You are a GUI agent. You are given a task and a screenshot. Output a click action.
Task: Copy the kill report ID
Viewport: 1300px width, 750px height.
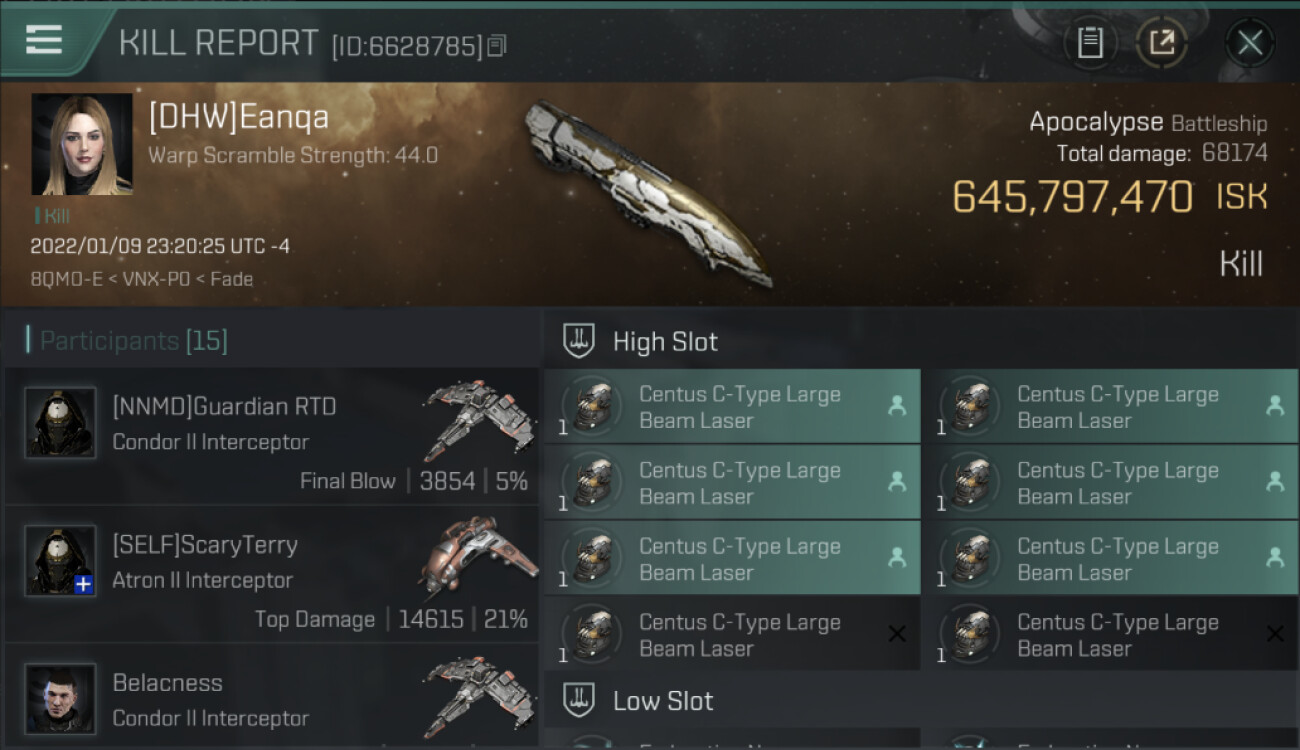pyautogui.click(x=497, y=45)
